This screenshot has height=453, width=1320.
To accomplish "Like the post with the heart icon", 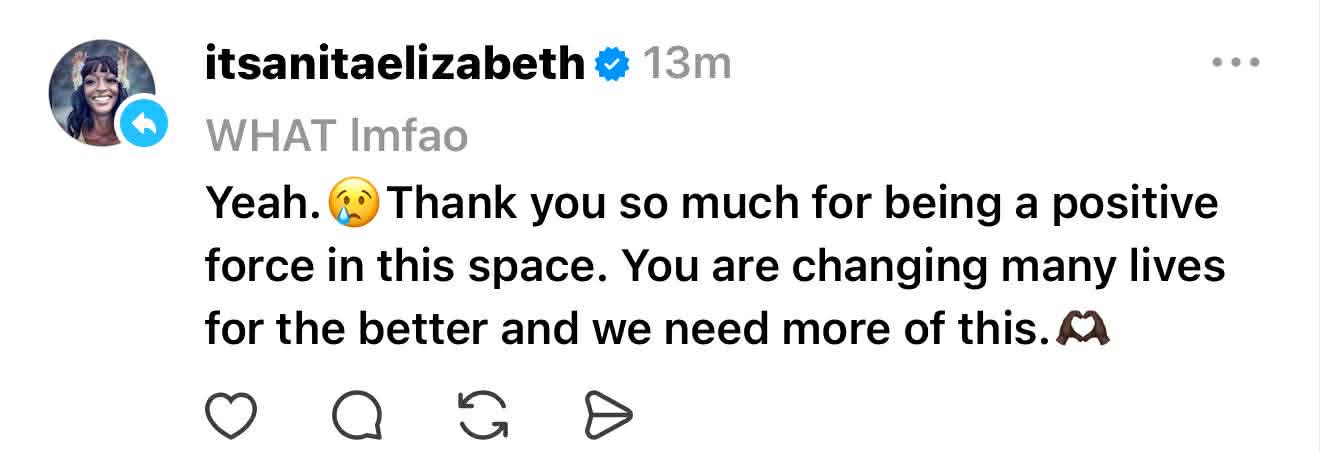I will (231, 415).
